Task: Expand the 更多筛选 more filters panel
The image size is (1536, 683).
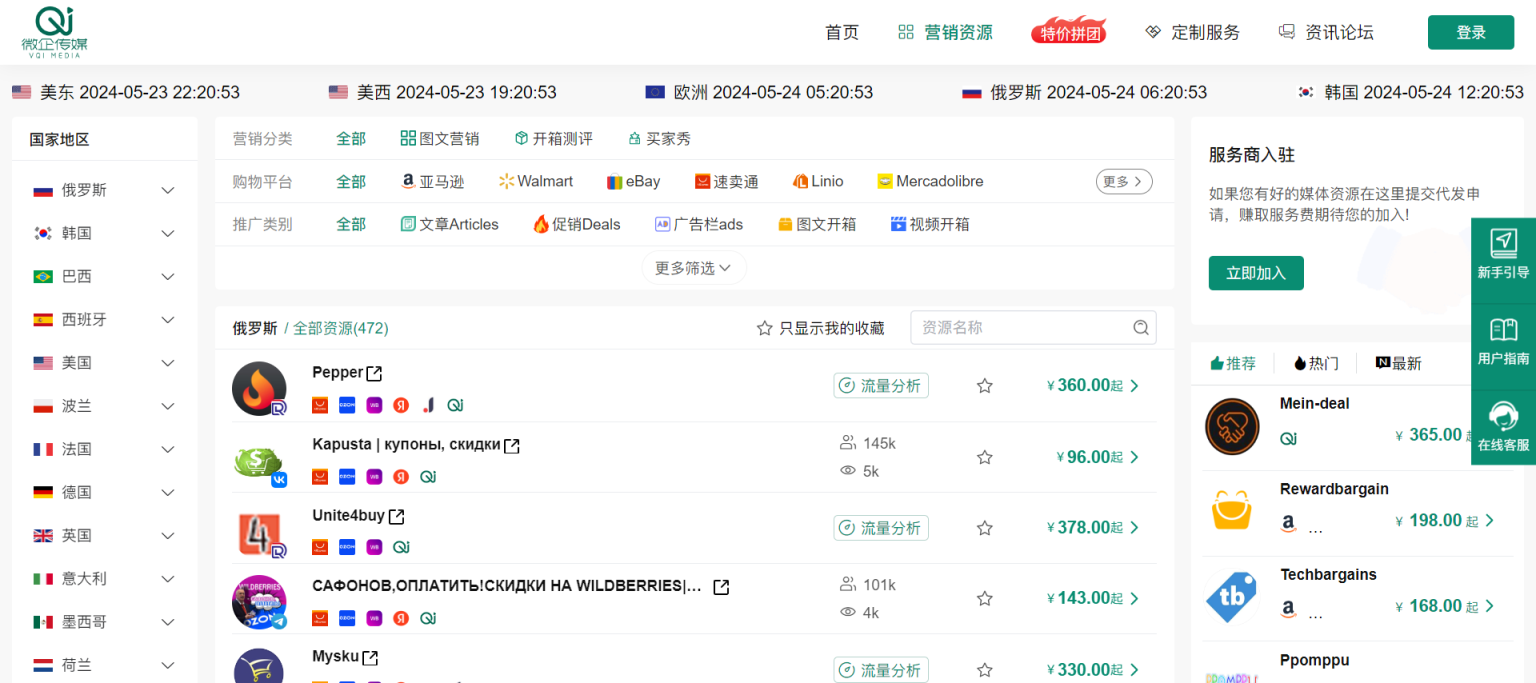Action: point(694,267)
